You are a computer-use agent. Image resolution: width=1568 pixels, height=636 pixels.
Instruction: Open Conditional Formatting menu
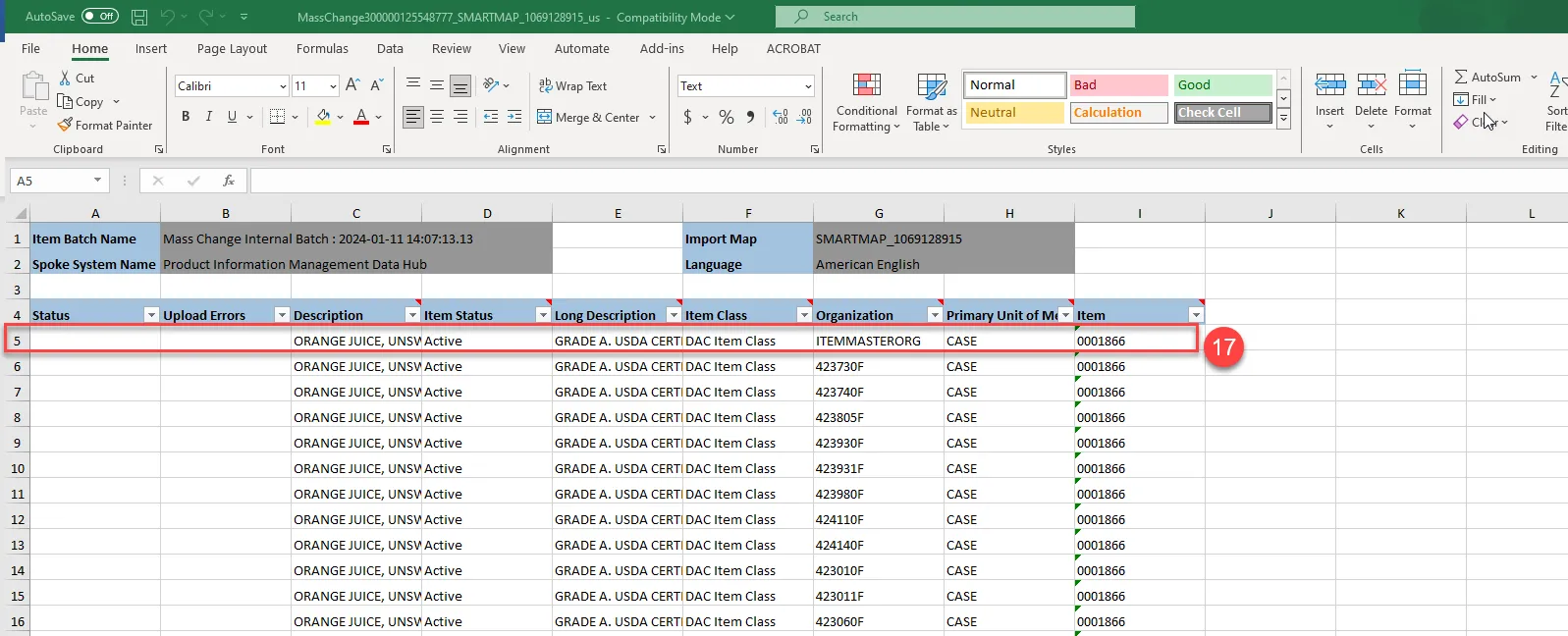pyautogui.click(x=866, y=101)
